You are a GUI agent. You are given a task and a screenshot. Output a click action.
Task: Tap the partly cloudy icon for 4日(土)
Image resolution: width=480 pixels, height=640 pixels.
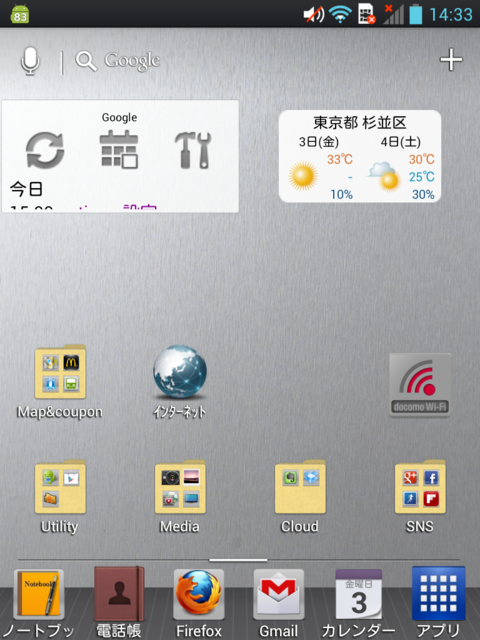pos(384,176)
